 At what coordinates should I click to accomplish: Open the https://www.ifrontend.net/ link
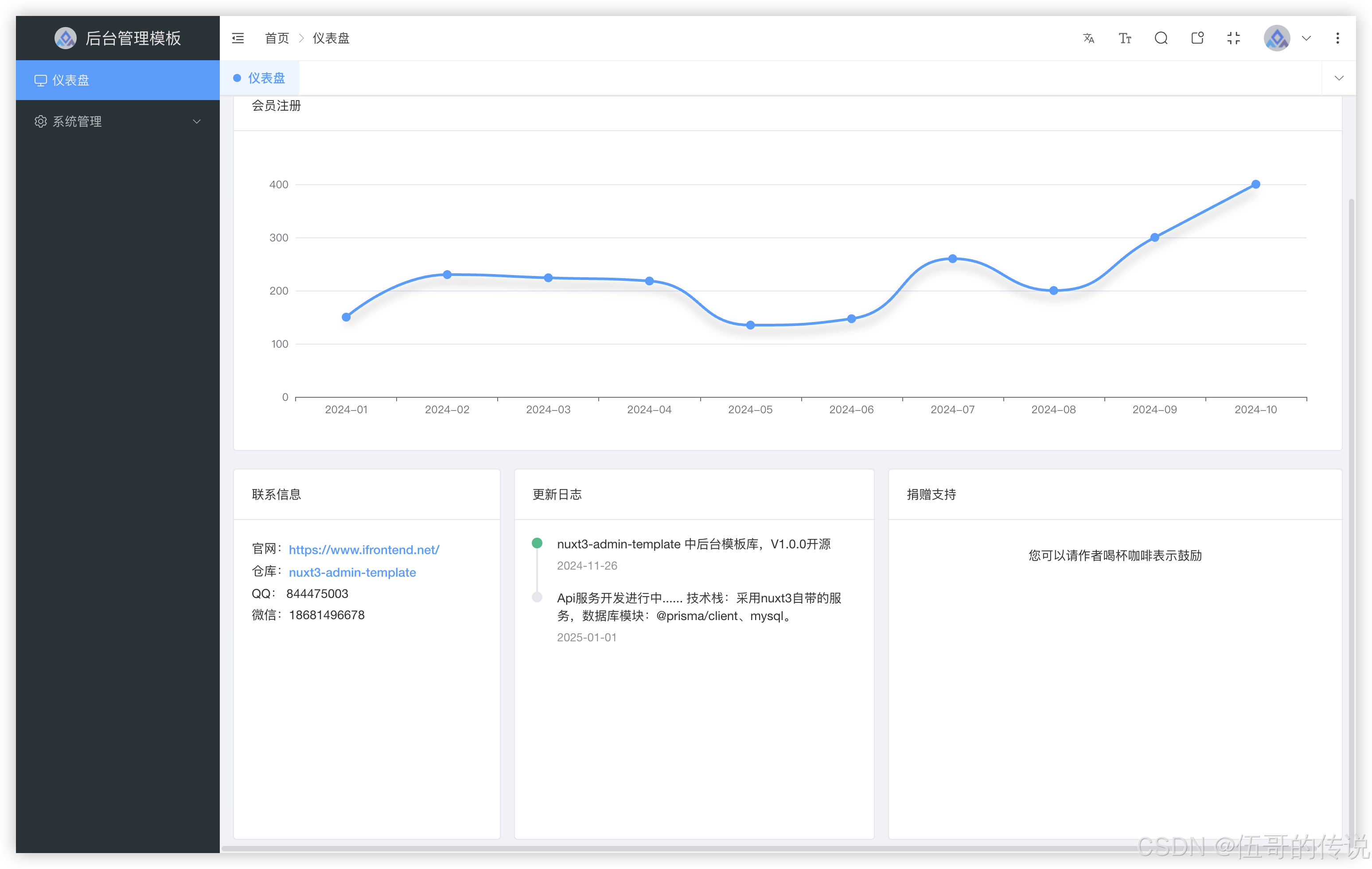tap(364, 550)
